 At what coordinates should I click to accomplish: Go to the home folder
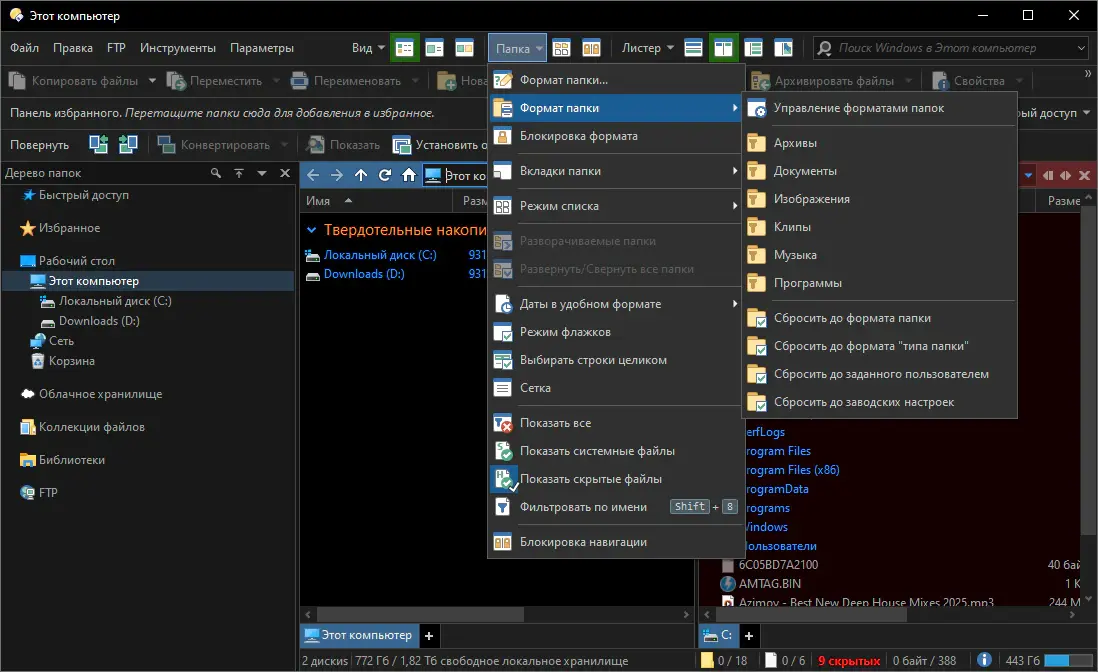pyautogui.click(x=409, y=175)
